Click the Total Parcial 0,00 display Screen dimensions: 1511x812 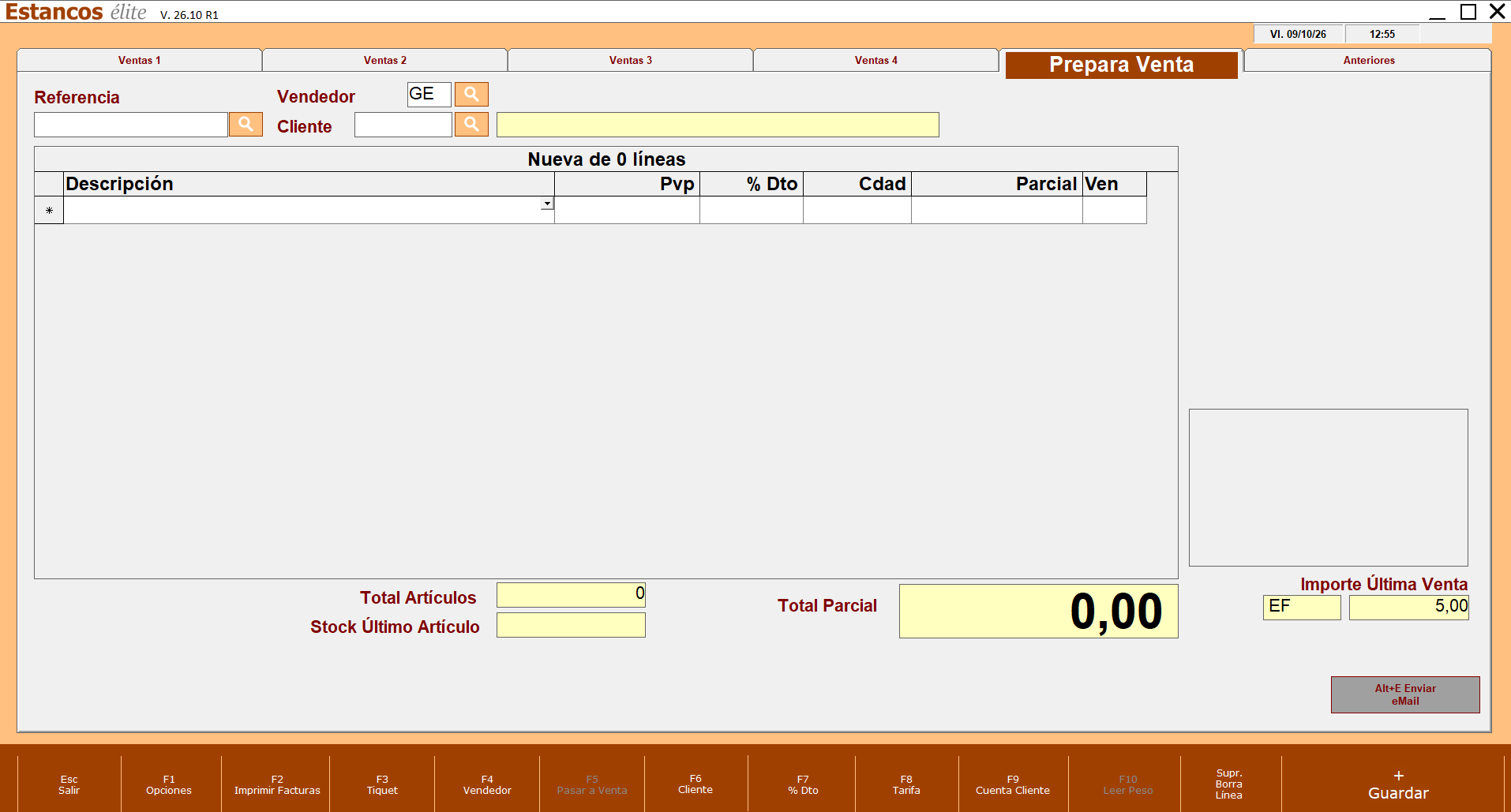point(1038,612)
